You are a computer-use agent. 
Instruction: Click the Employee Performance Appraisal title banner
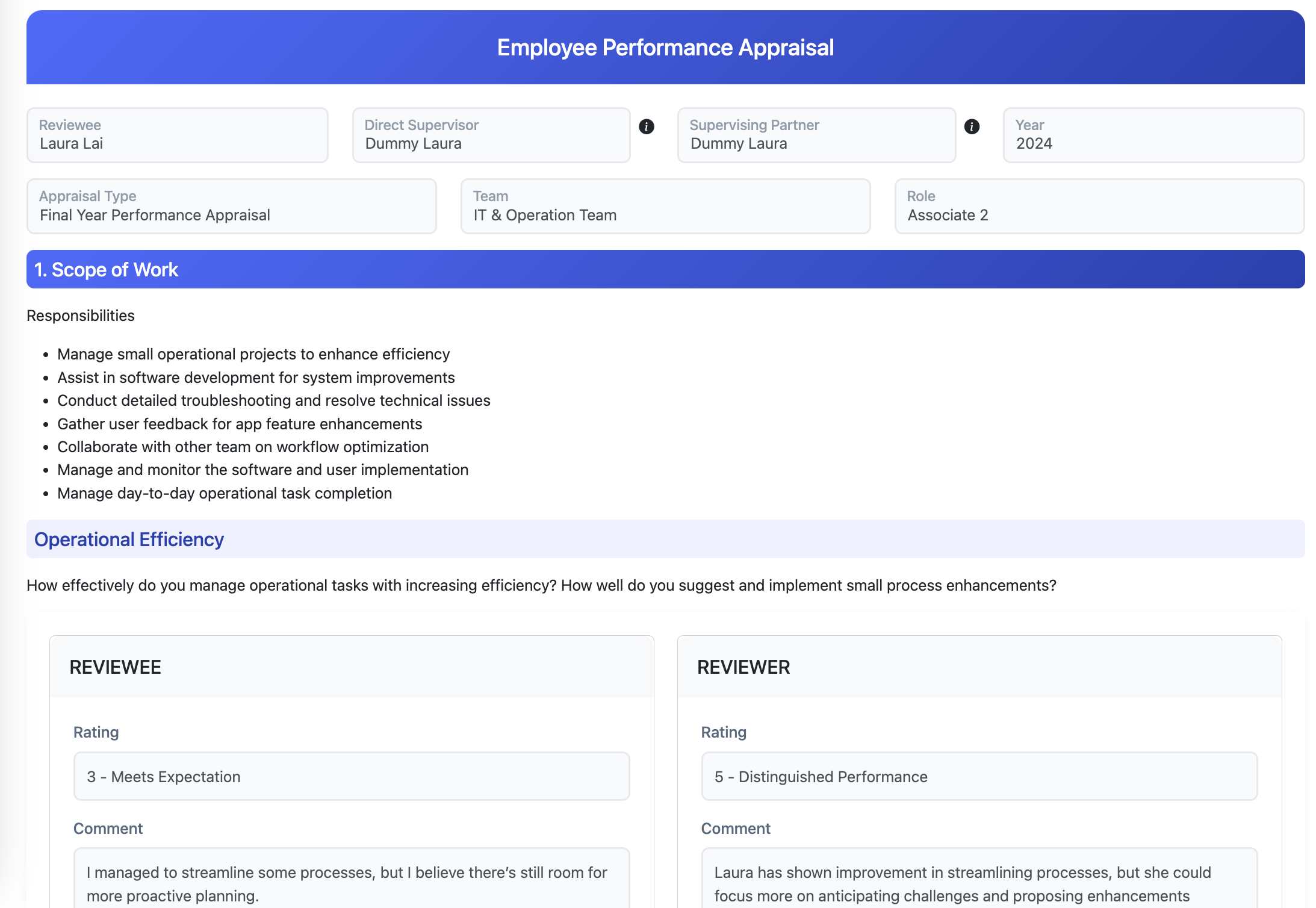(x=665, y=48)
